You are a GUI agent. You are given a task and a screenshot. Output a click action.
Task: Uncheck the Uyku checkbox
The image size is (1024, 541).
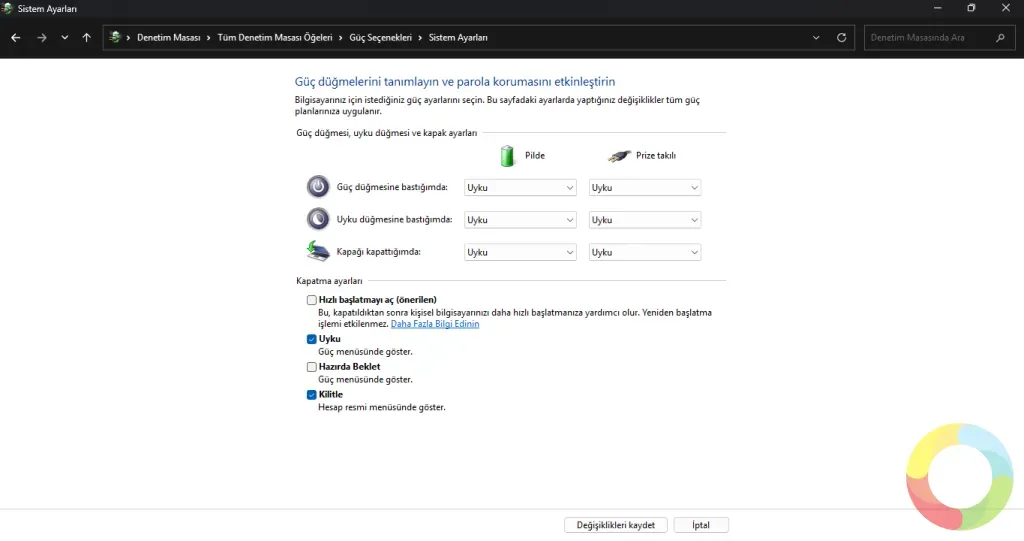[312, 339]
